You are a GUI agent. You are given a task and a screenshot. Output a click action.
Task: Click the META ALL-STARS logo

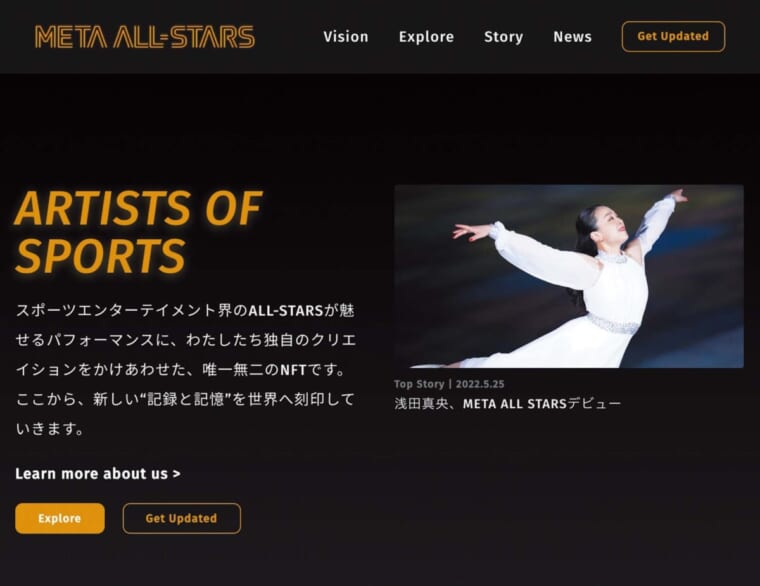[144, 37]
